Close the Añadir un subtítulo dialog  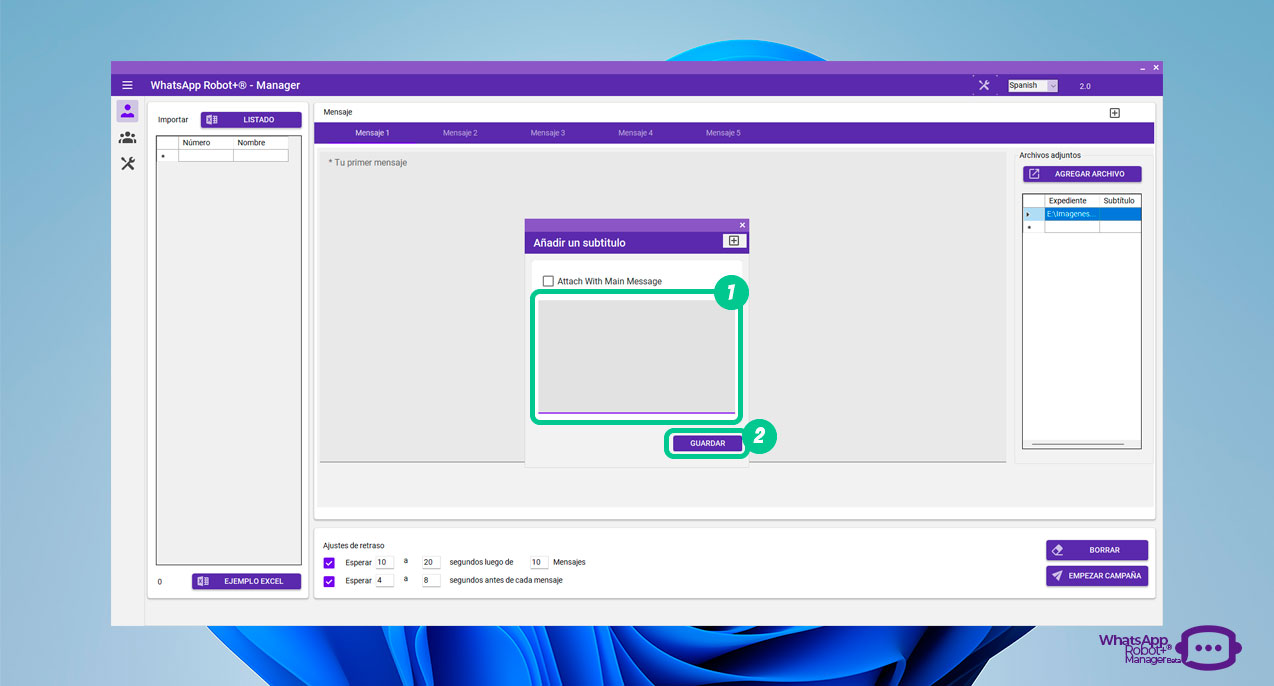[742, 225]
